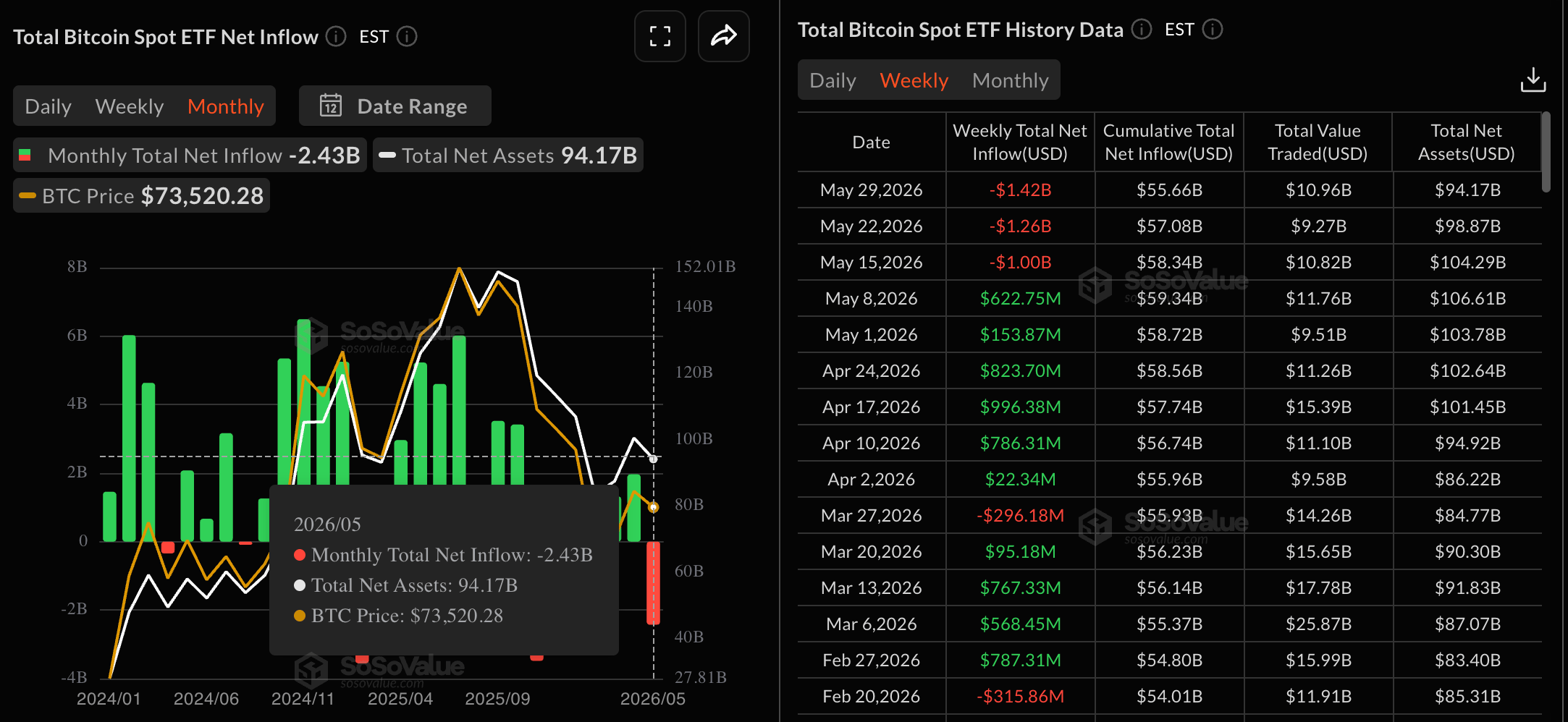
Task: Click Cumulative Total Net Inflow column header
Action: (x=1169, y=142)
